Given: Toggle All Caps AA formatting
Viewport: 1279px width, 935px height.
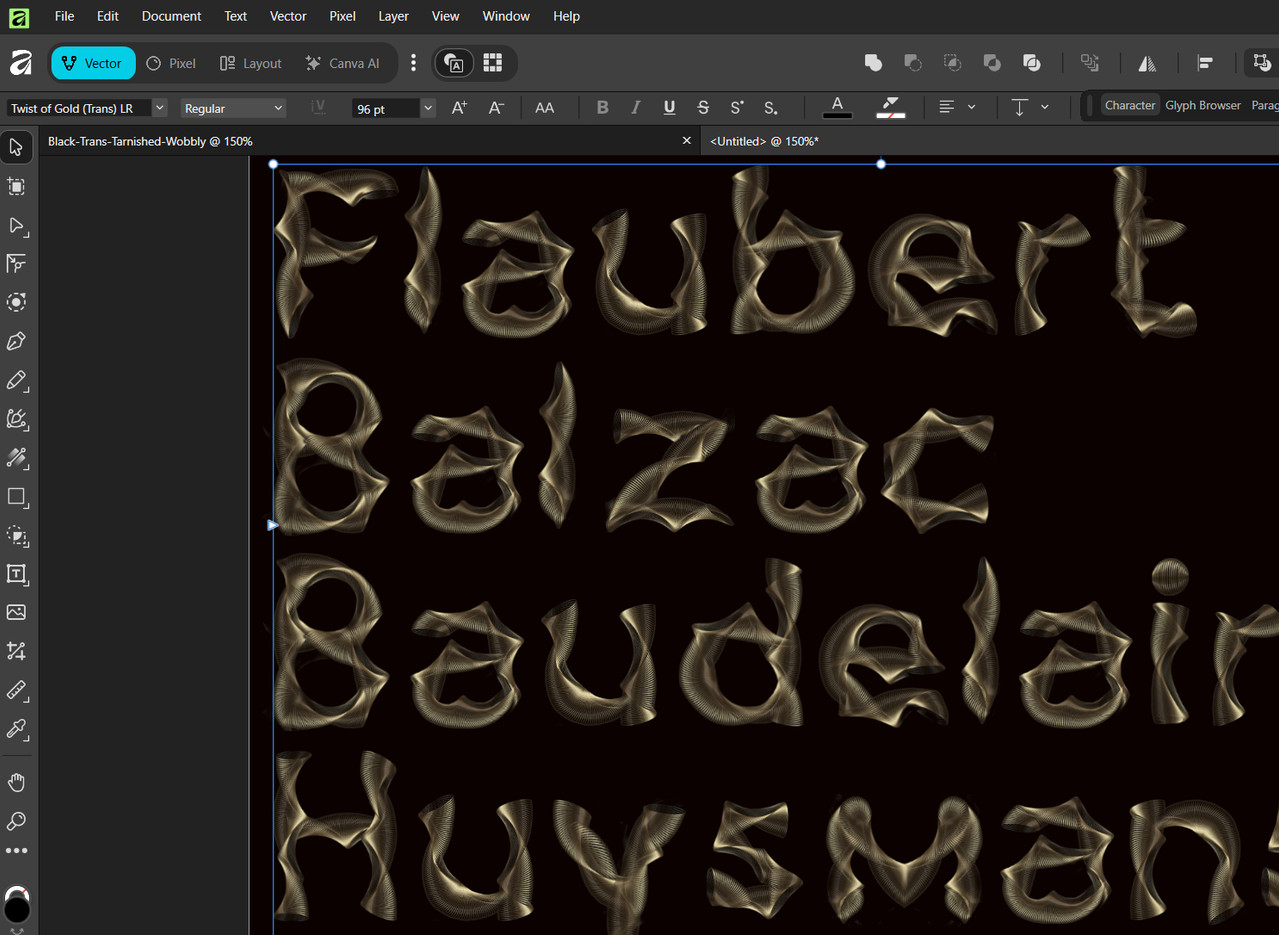Looking at the screenshot, I should 545,108.
